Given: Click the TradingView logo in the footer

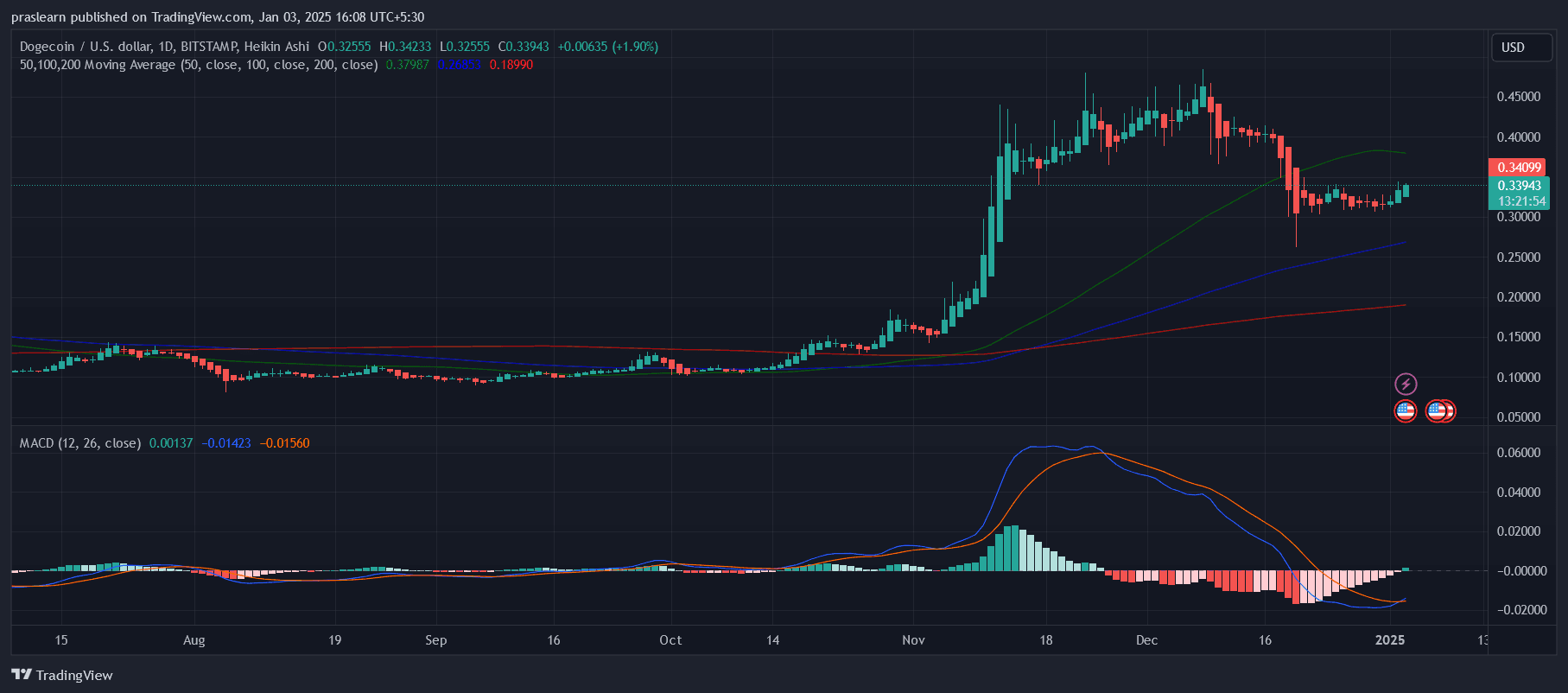Looking at the screenshot, I should [x=62, y=675].
